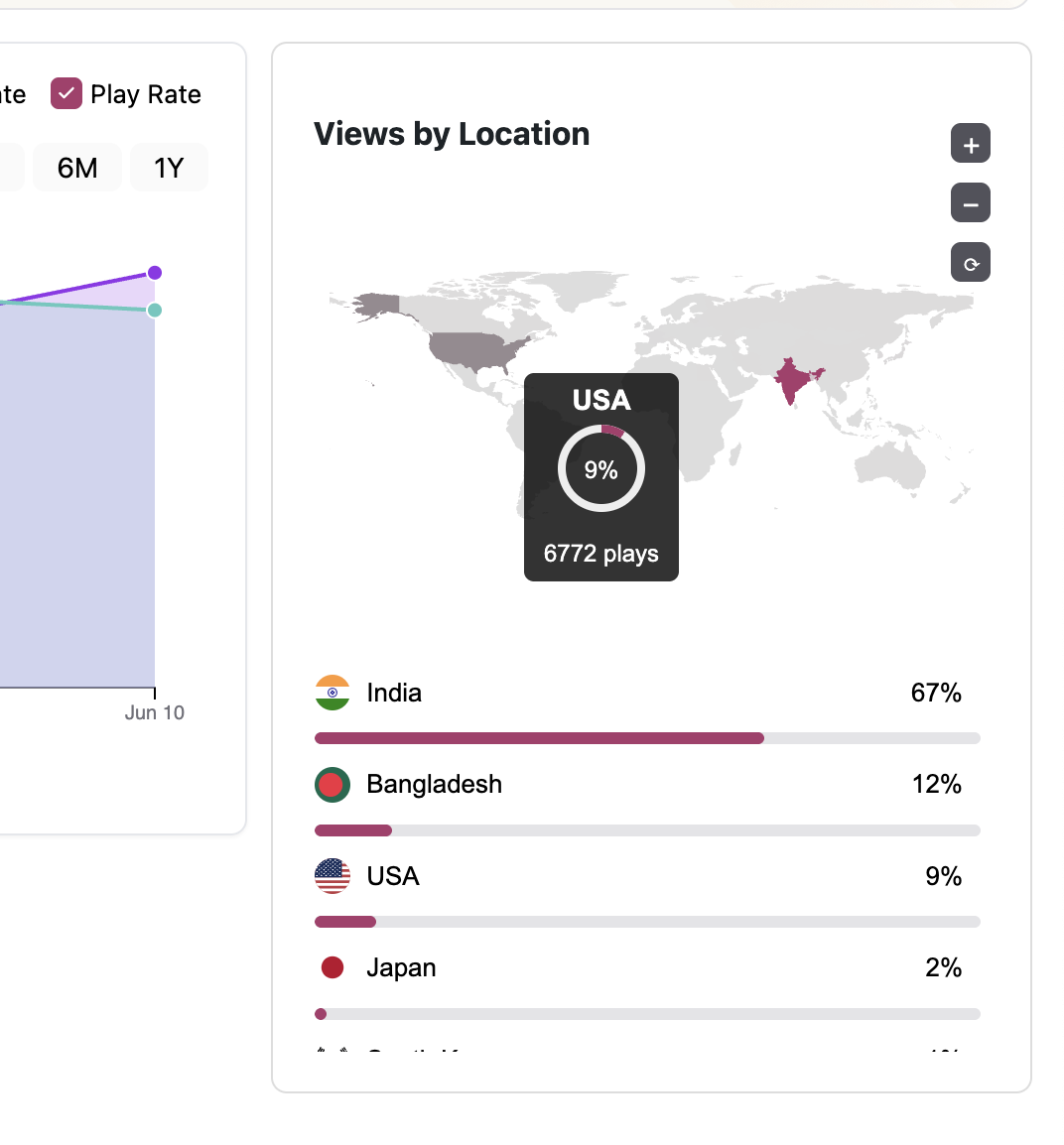Viewport: 1064px width, 1145px height.
Task: Click the India flag icon
Action: pos(332,693)
